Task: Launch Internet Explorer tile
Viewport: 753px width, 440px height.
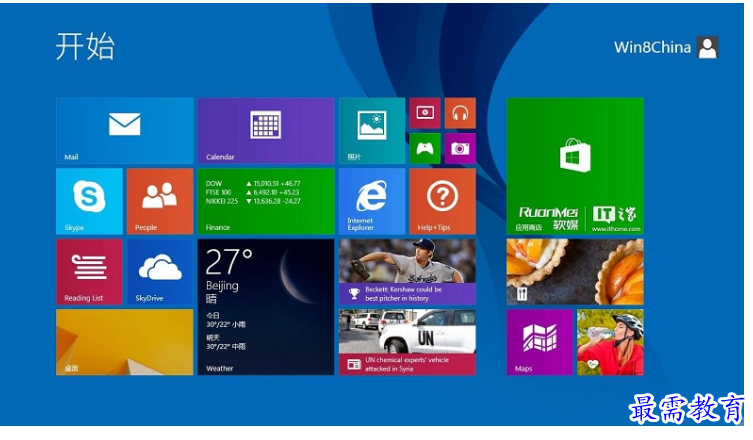Action: (372, 201)
